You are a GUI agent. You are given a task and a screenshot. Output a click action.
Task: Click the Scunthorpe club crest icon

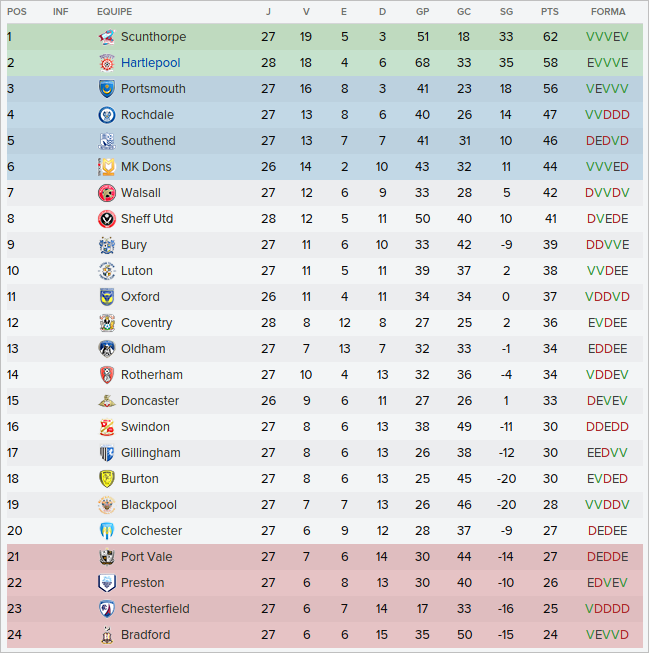click(x=106, y=37)
